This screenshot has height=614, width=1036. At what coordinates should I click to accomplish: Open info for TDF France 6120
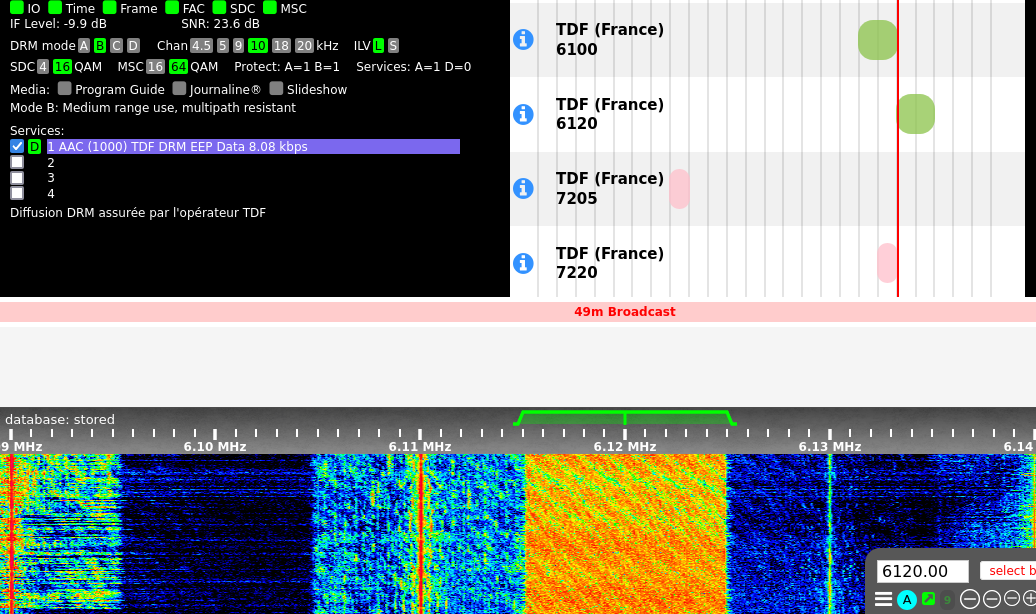[x=523, y=114]
